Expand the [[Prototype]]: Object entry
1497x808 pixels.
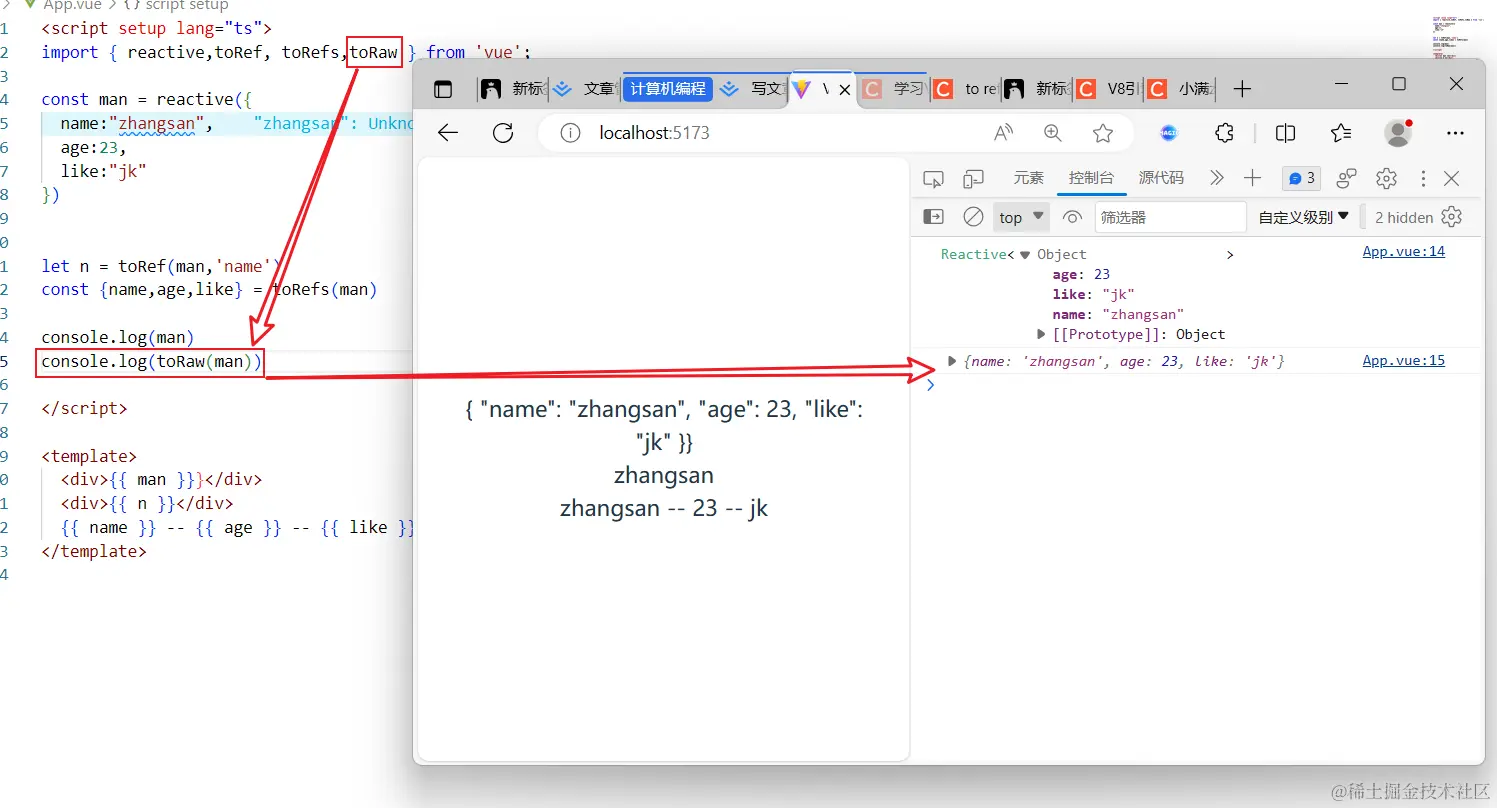1042,335
